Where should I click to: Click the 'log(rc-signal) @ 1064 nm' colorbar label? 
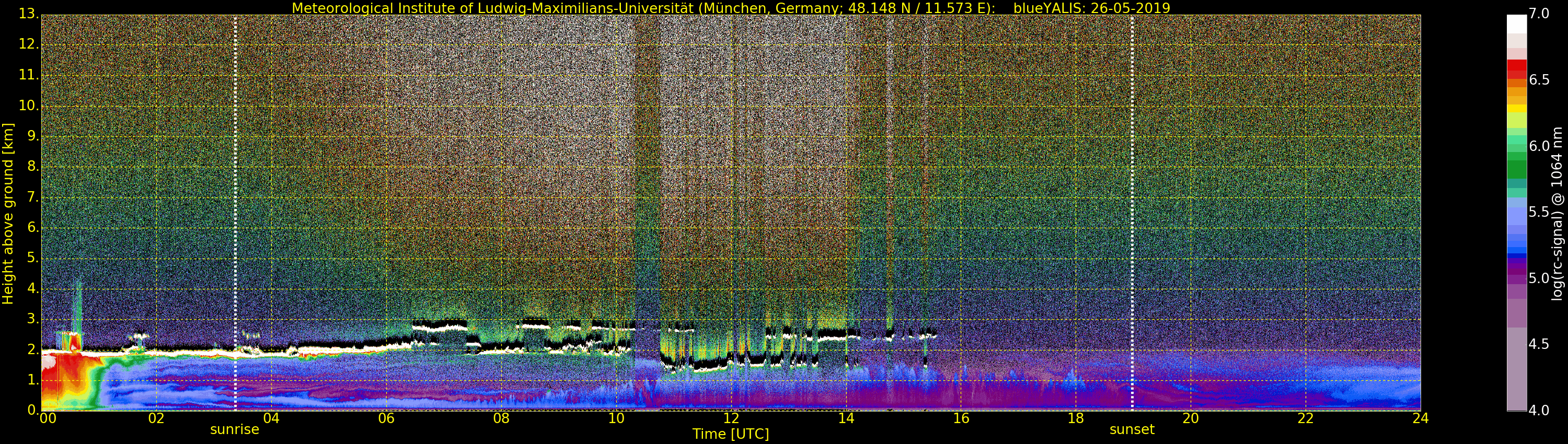point(1557,214)
